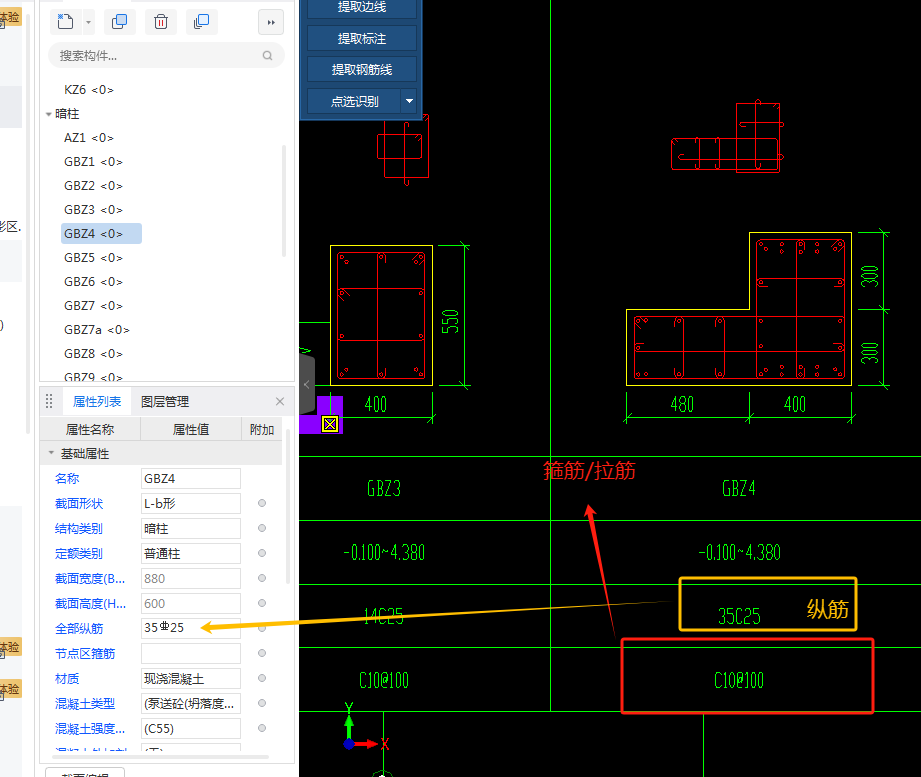Toggle 附加 option for 混凝土类型
The width and height of the screenshot is (921, 777).
[262, 703]
